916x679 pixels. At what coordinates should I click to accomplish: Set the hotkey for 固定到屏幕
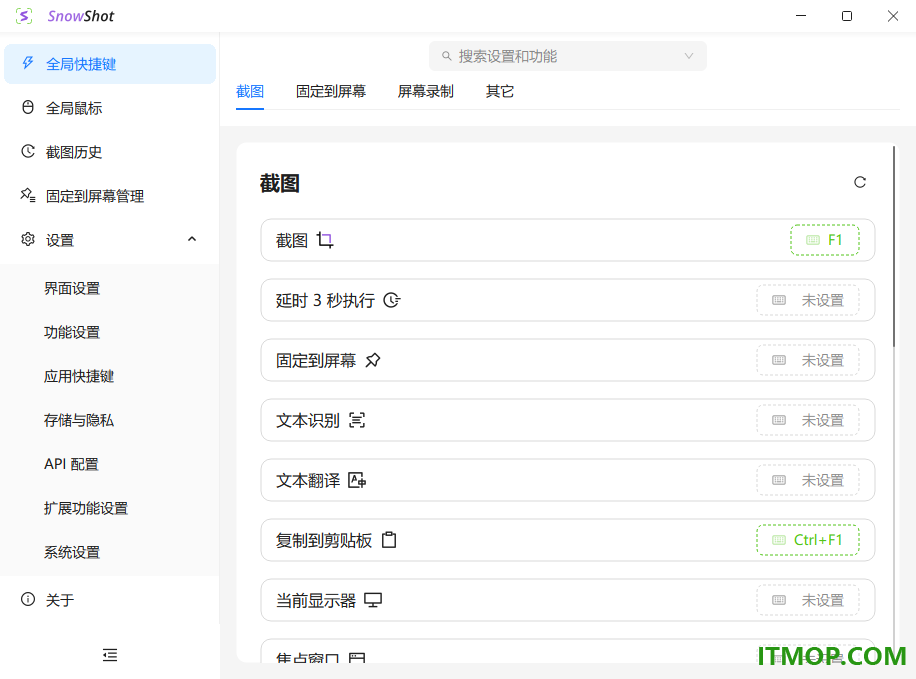808,360
